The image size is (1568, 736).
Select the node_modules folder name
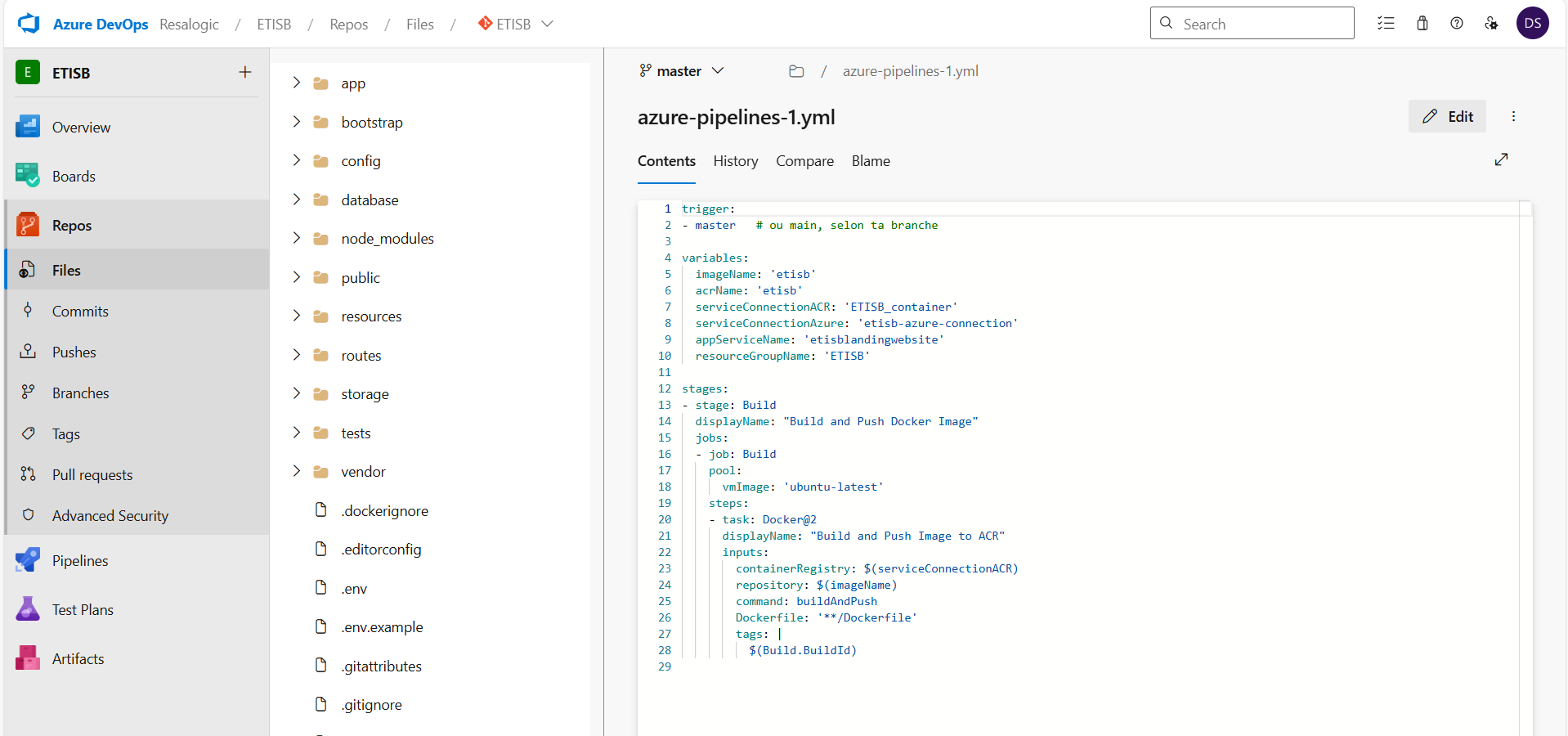pos(388,238)
